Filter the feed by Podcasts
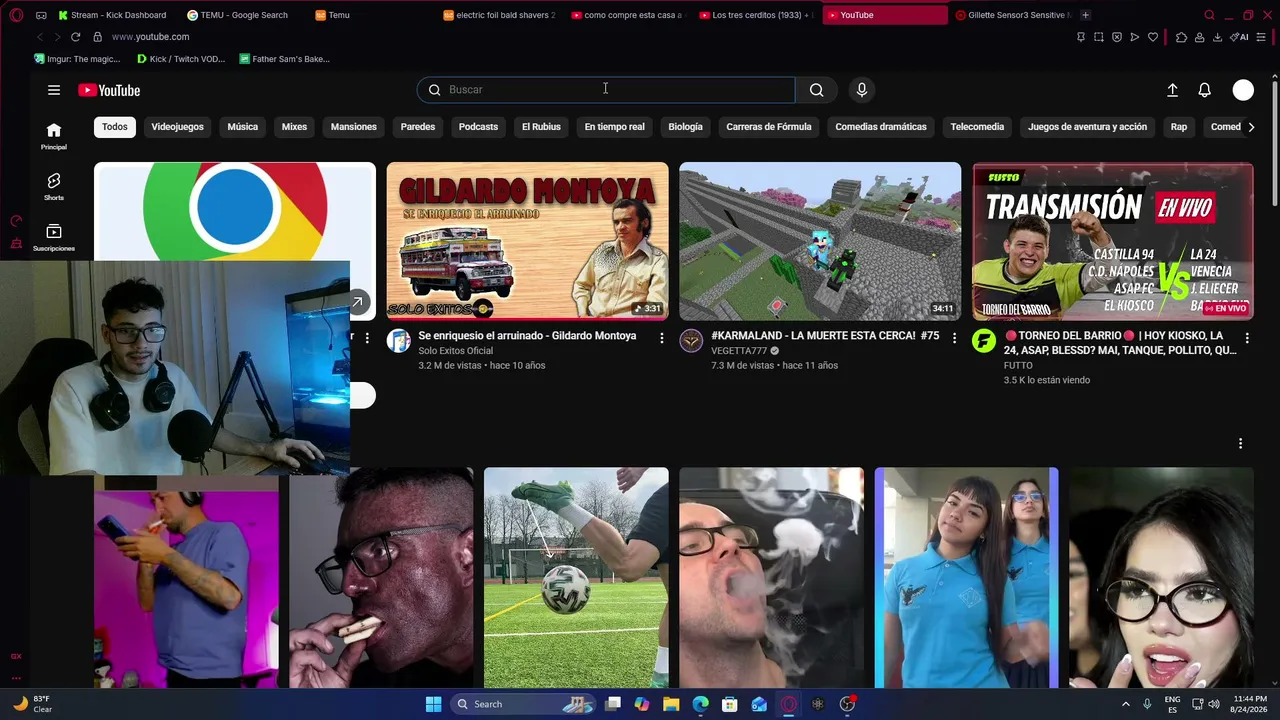 tap(478, 127)
